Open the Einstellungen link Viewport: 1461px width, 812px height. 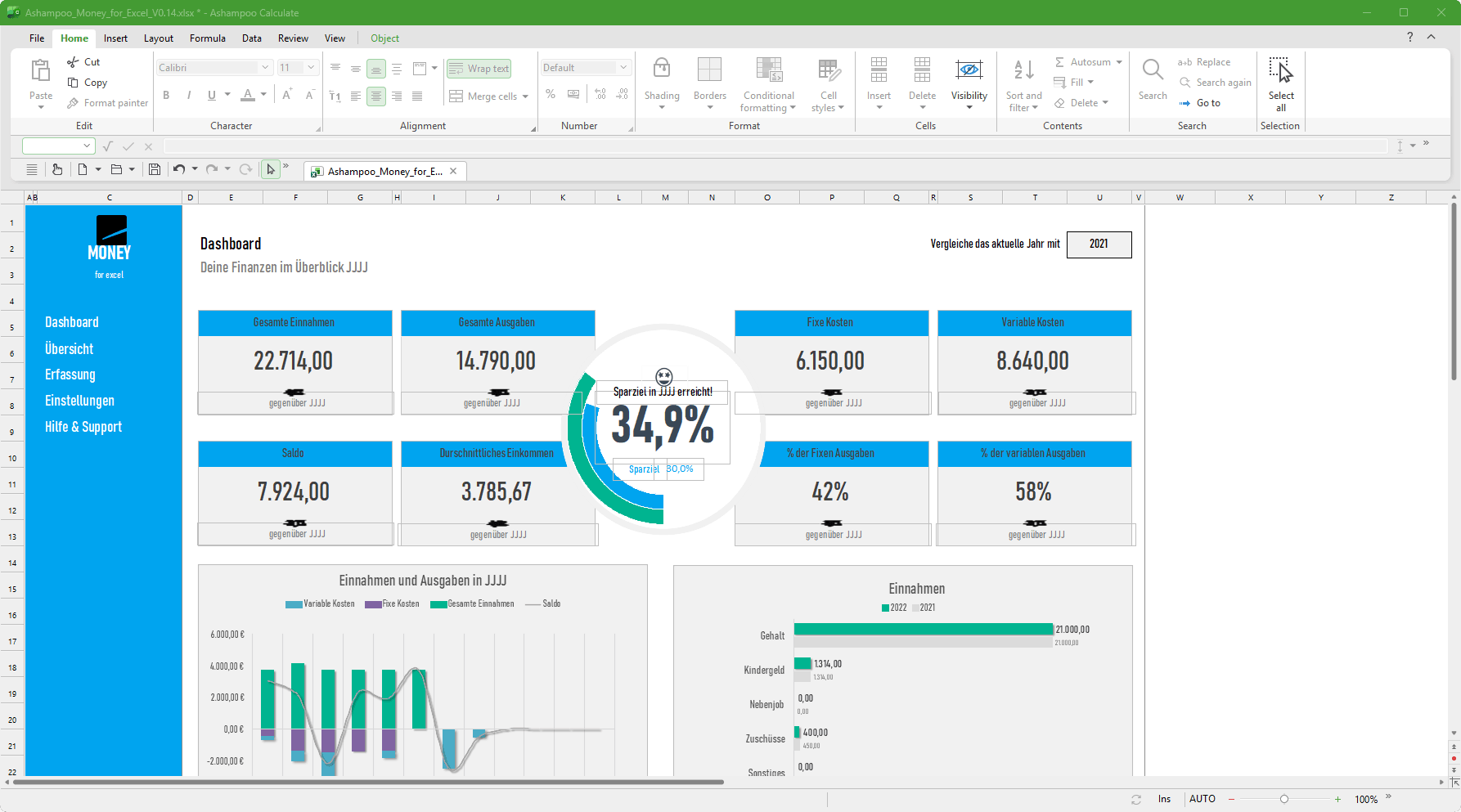coord(79,401)
